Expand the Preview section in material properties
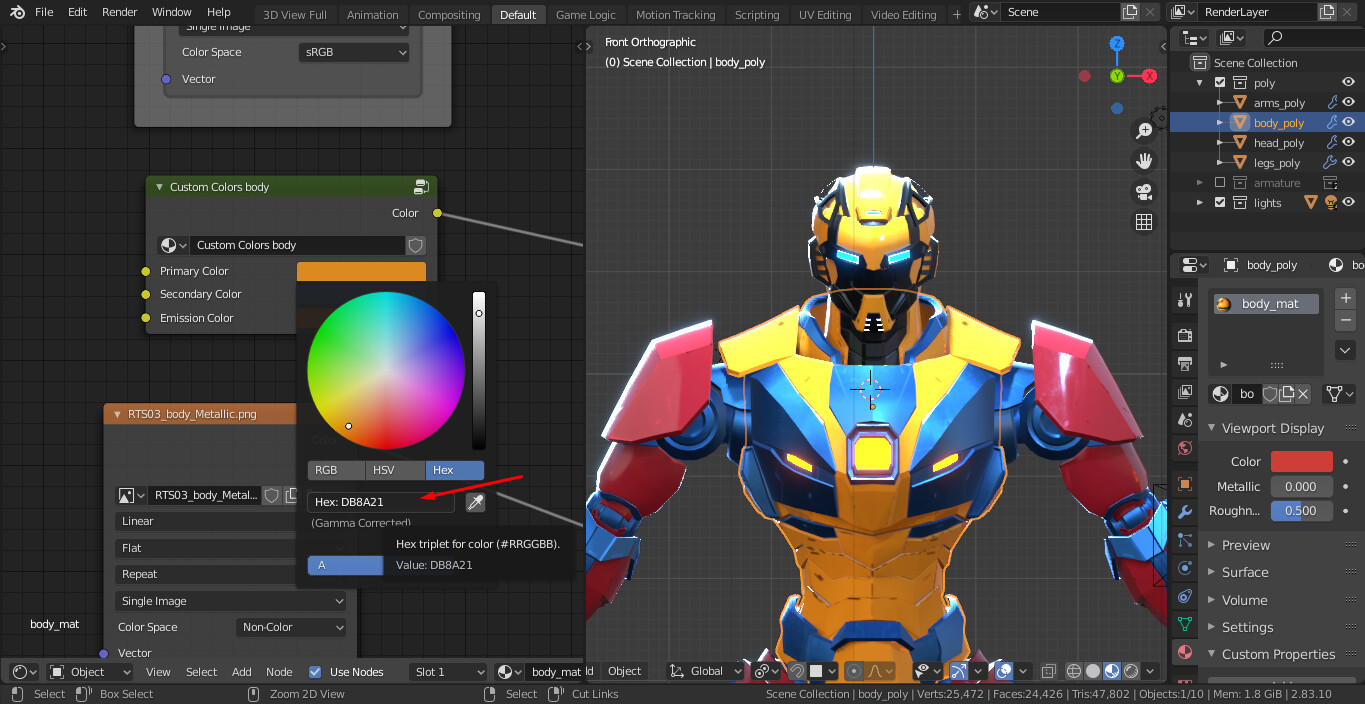This screenshot has width=1365, height=704. [x=1244, y=545]
